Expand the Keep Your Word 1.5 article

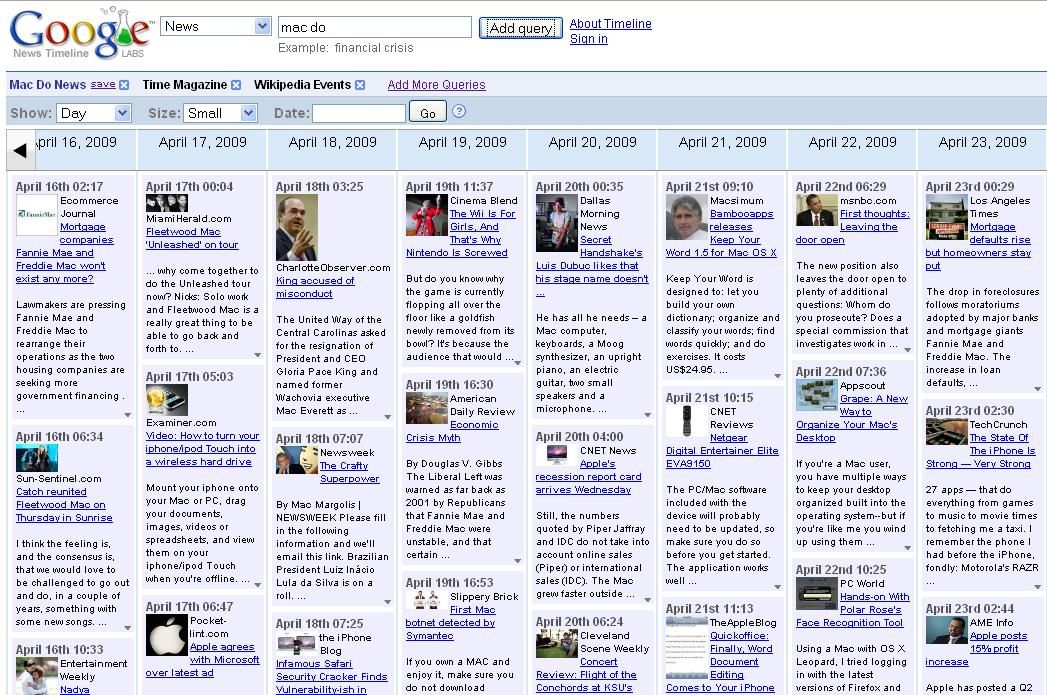tap(777, 375)
